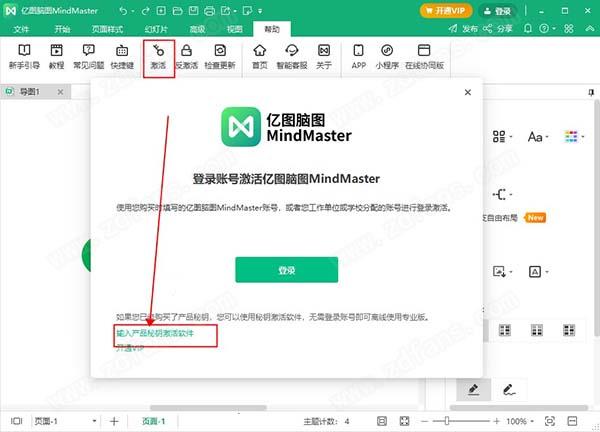
Task: Click the 分享 share icon
Action: [497, 28]
